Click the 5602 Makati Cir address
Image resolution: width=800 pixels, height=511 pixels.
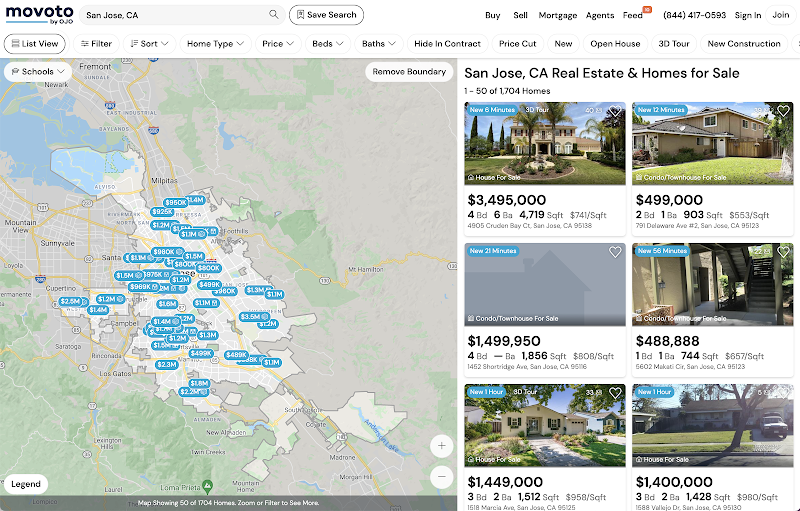(x=690, y=367)
